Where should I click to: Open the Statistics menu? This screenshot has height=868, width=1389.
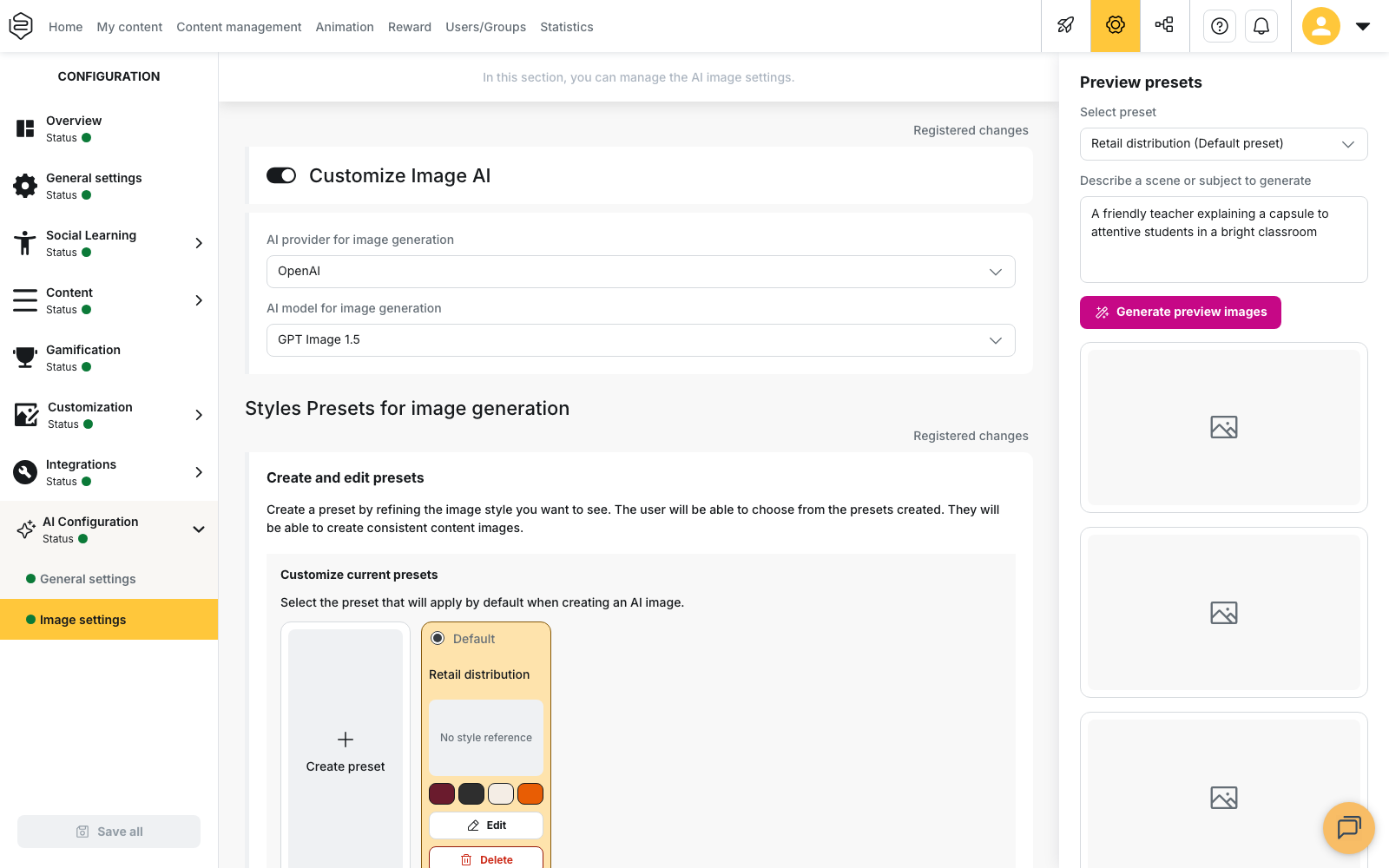567,27
